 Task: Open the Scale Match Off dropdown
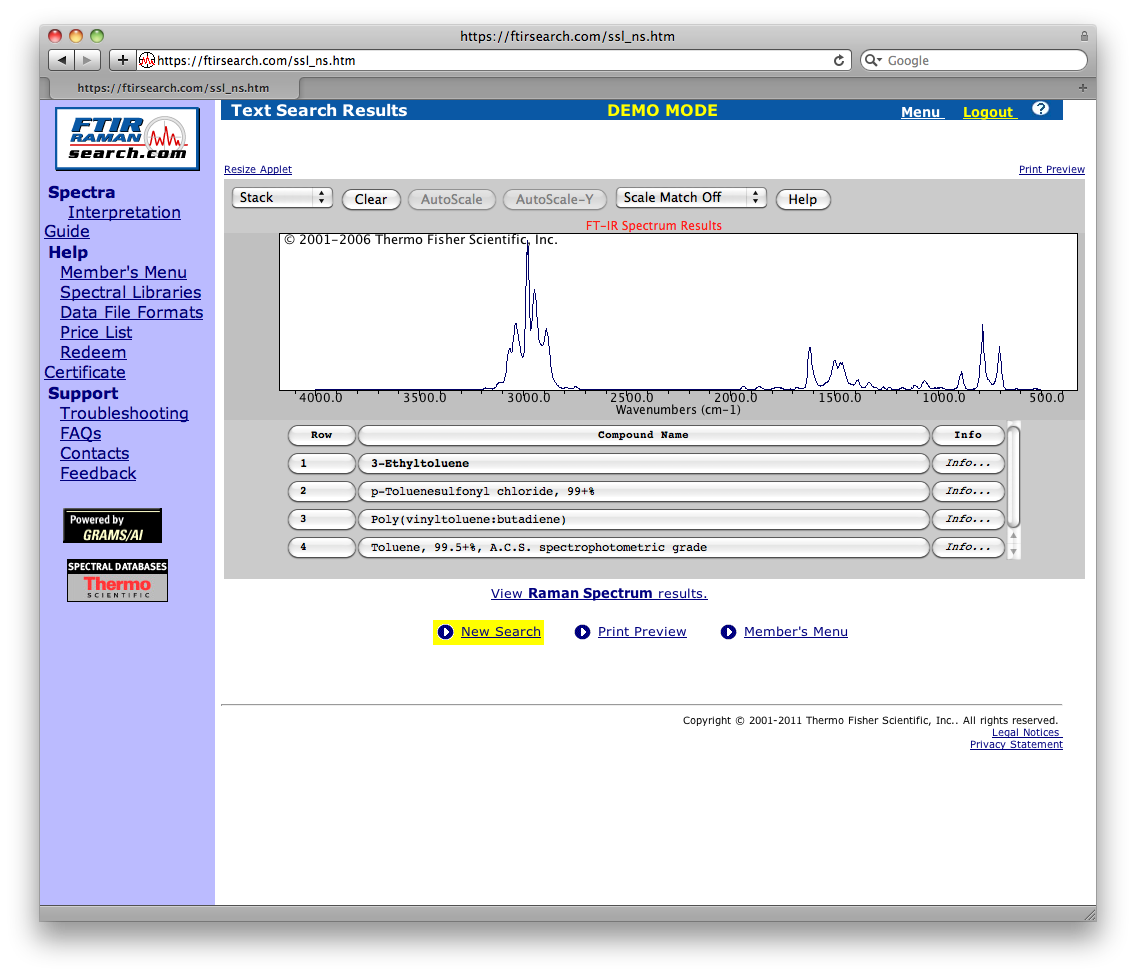[x=690, y=198]
